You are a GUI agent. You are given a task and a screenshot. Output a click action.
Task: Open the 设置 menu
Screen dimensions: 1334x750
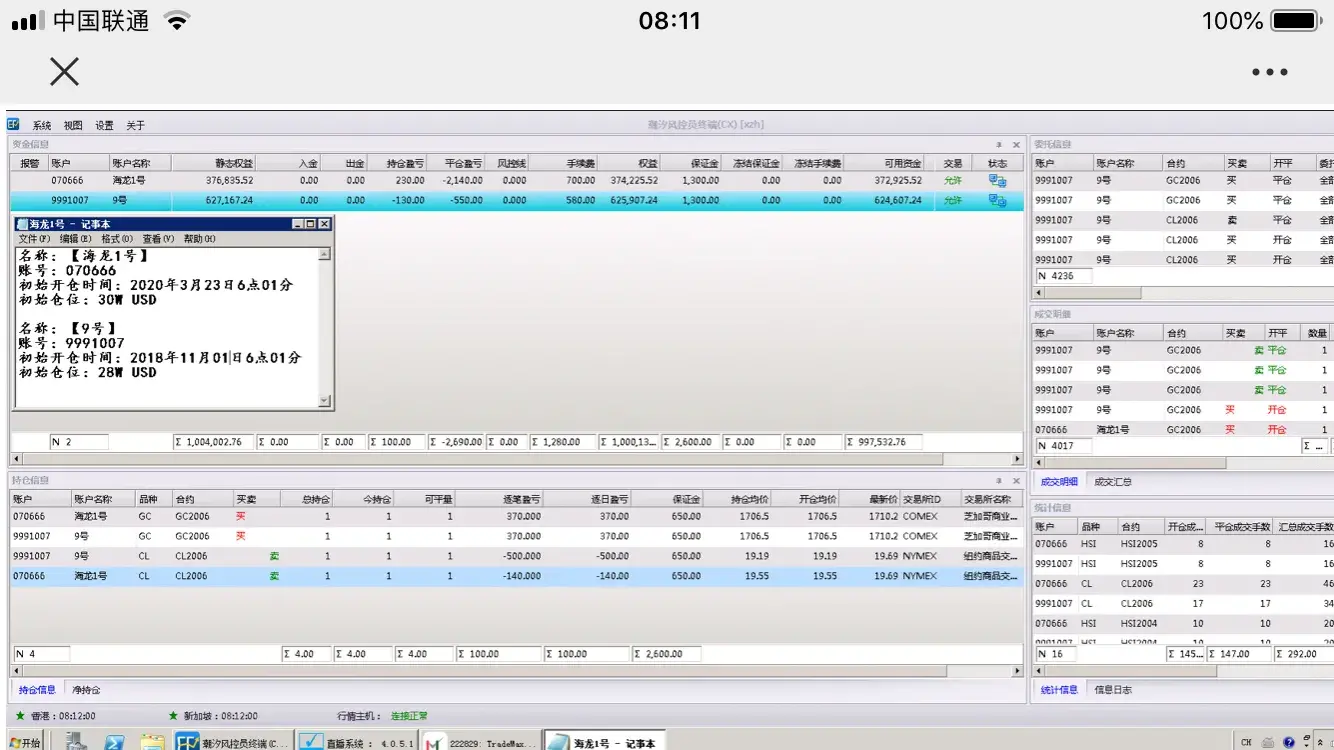(x=105, y=125)
